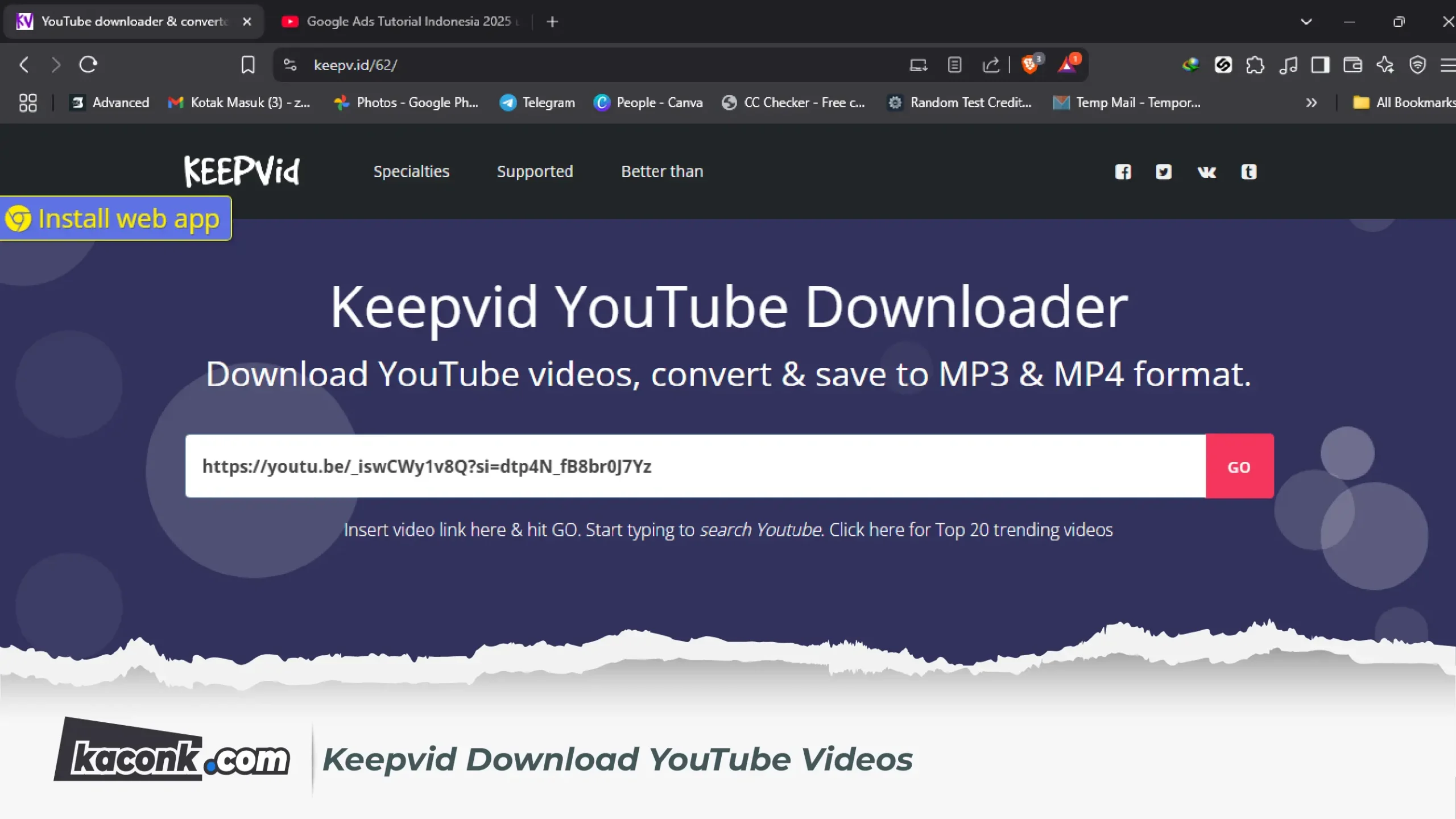Open Specialties menu item
1456x819 pixels.
point(411,171)
